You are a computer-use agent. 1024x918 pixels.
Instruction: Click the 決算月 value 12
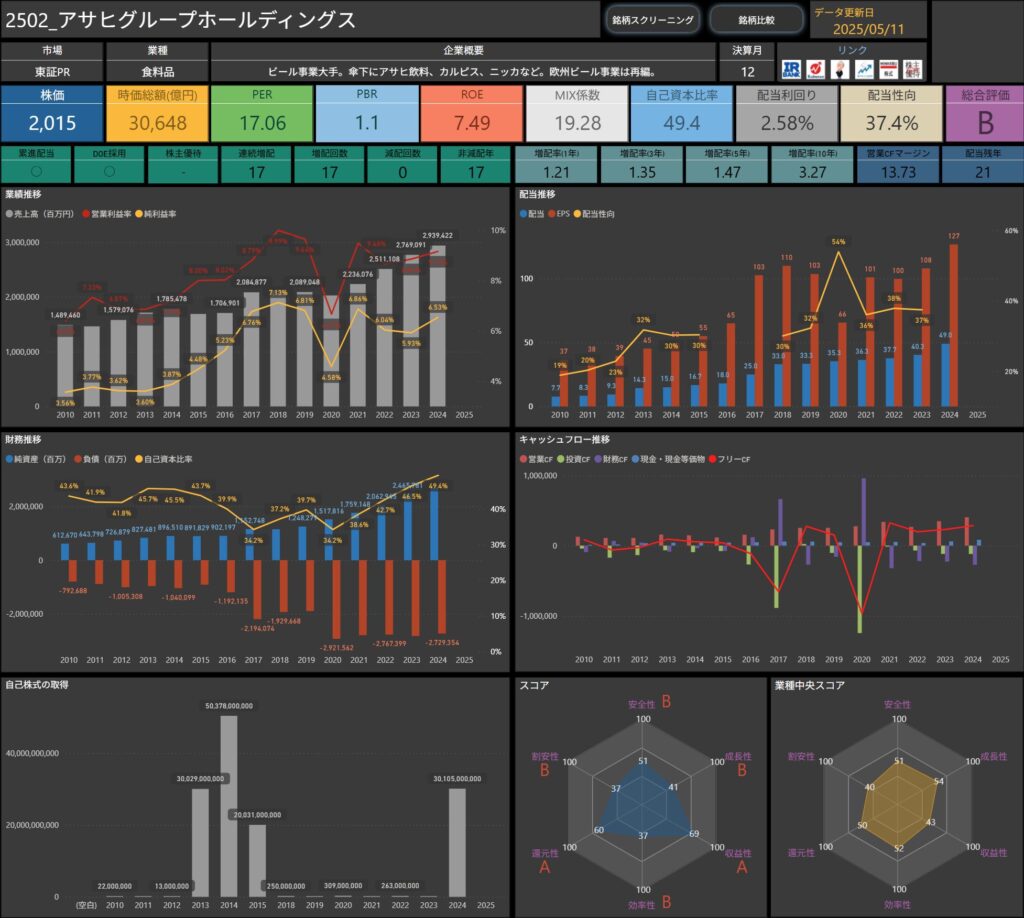(747, 71)
